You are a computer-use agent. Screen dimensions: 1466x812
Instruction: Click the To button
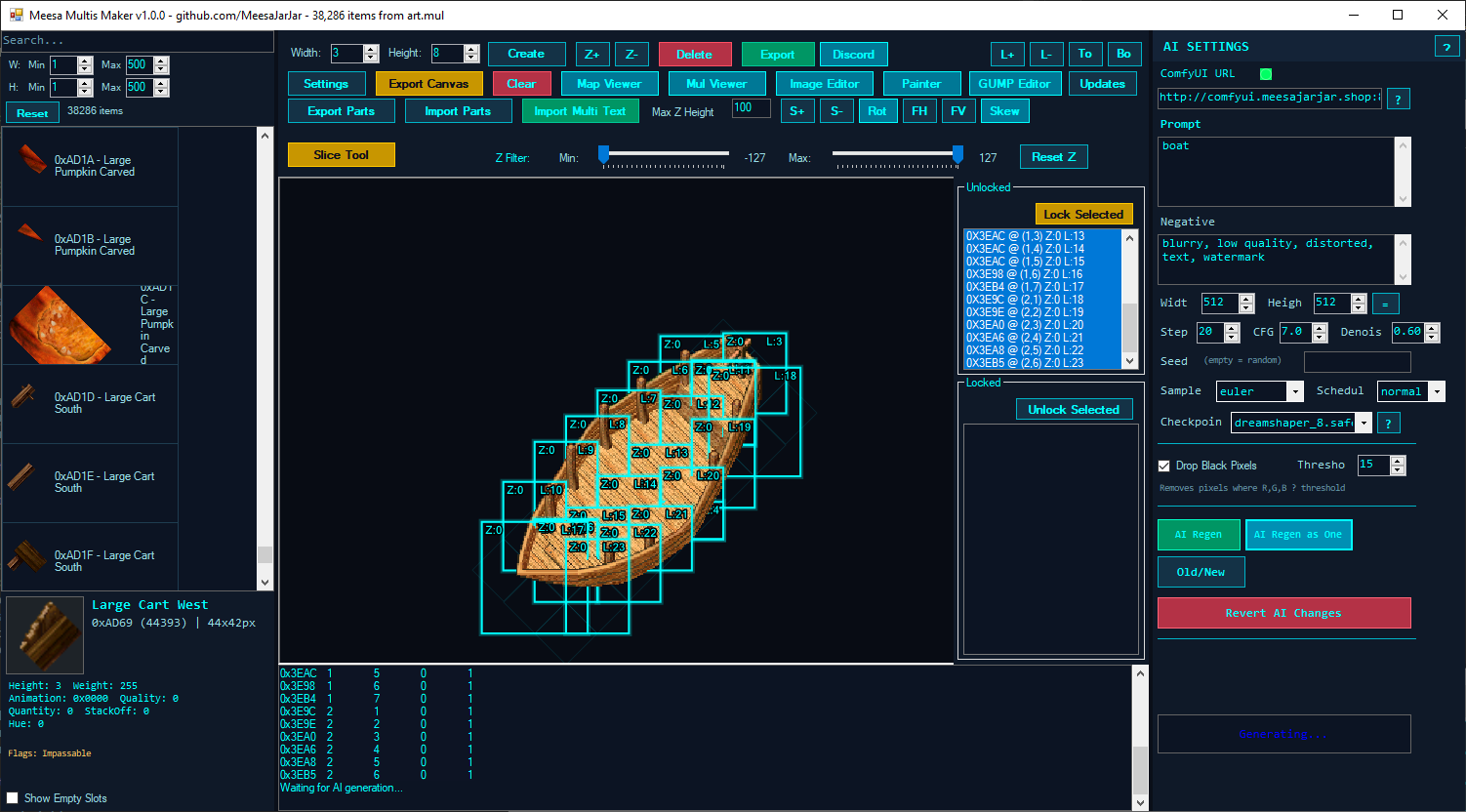(x=1085, y=54)
